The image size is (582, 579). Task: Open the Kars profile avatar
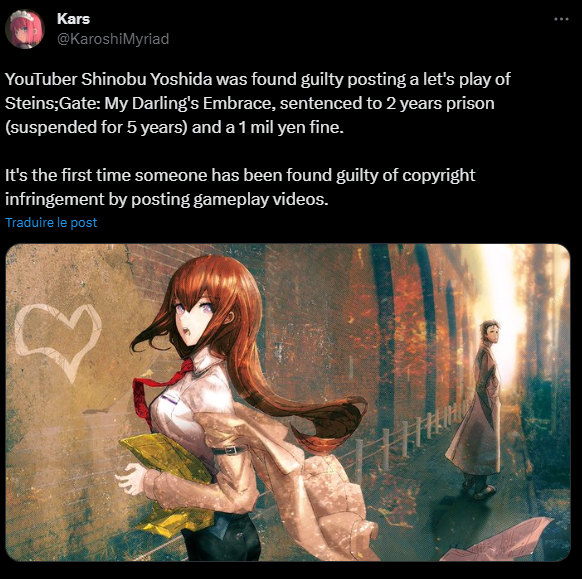24,29
